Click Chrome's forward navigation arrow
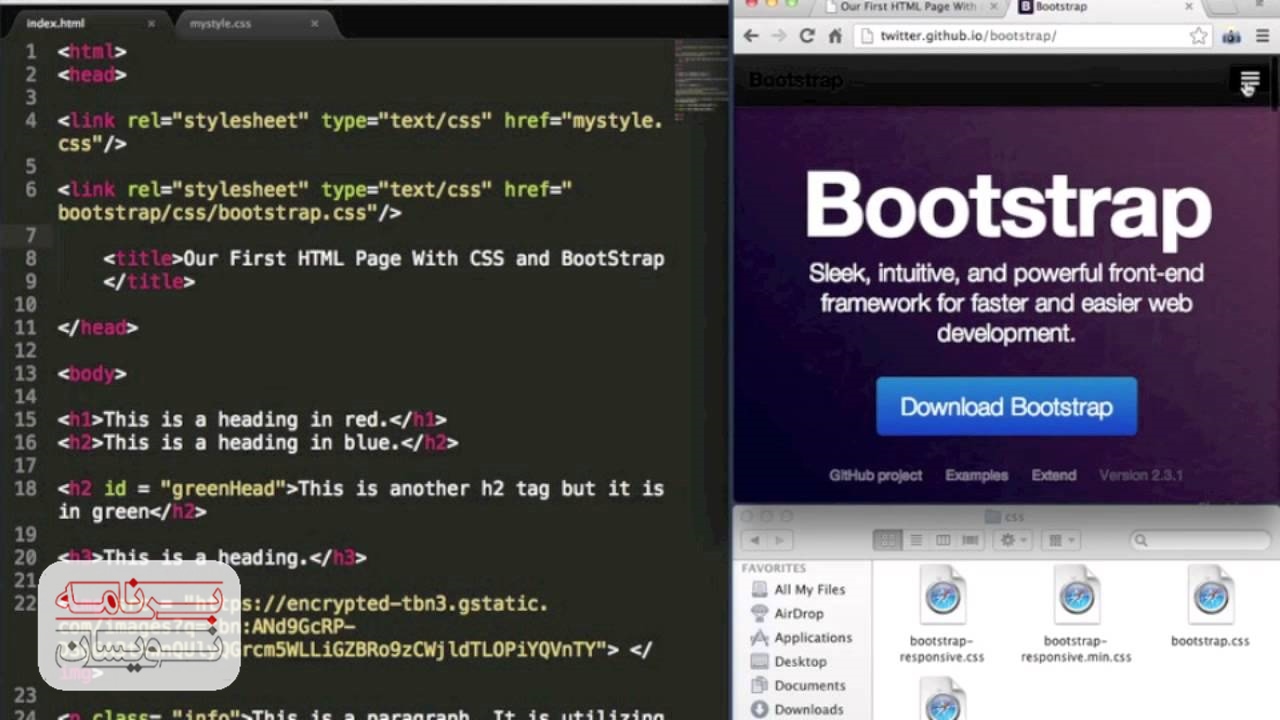Image resolution: width=1280 pixels, height=720 pixels. point(779,36)
